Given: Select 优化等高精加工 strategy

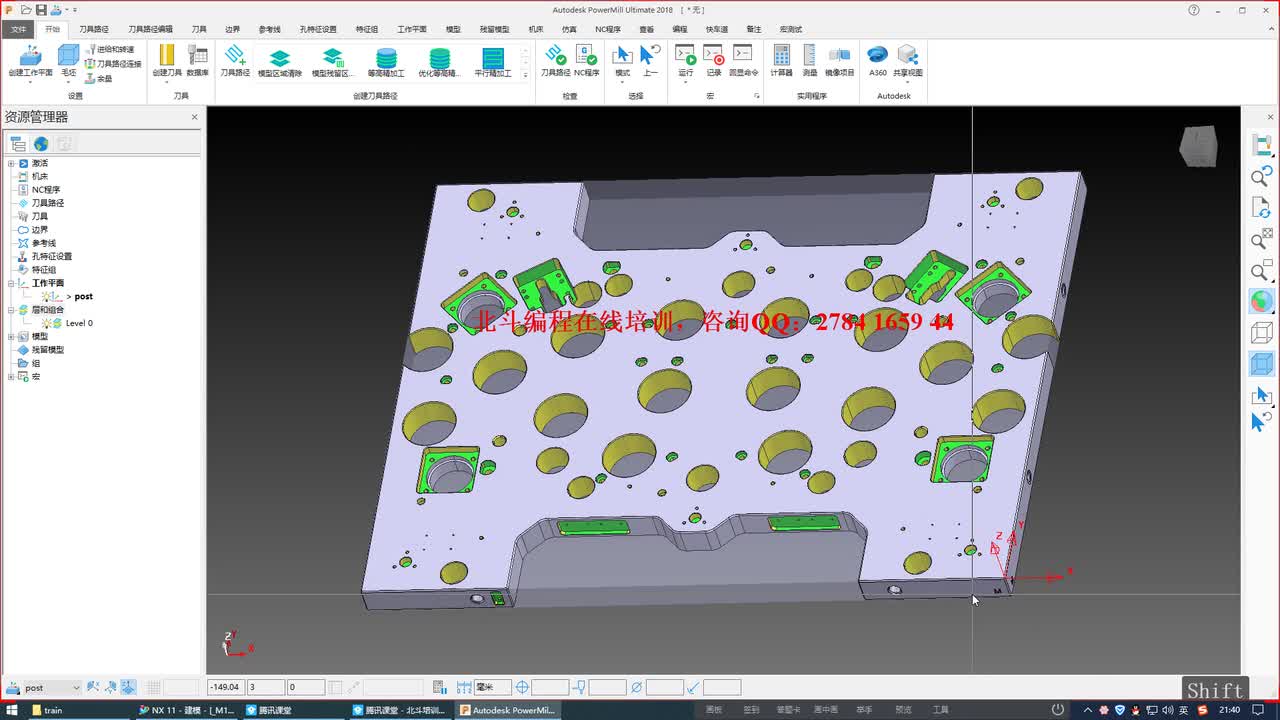Looking at the screenshot, I should pyautogui.click(x=439, y=62).
